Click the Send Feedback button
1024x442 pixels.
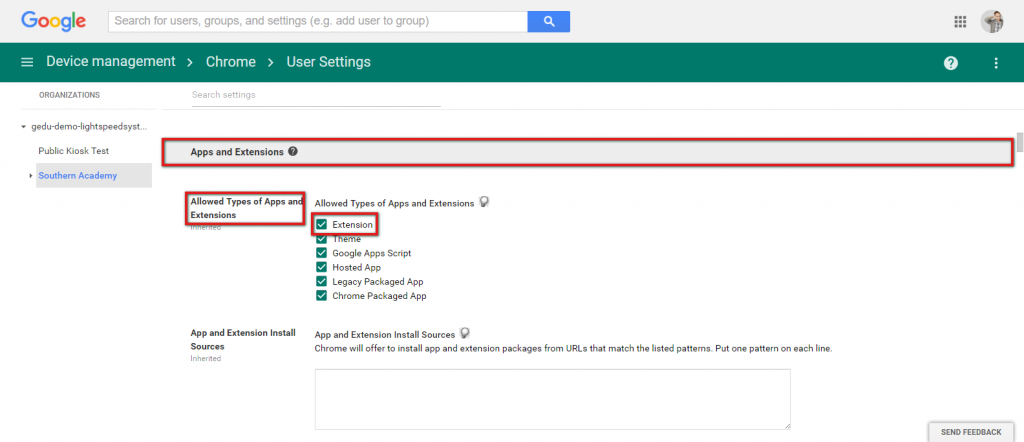[970, 432]
